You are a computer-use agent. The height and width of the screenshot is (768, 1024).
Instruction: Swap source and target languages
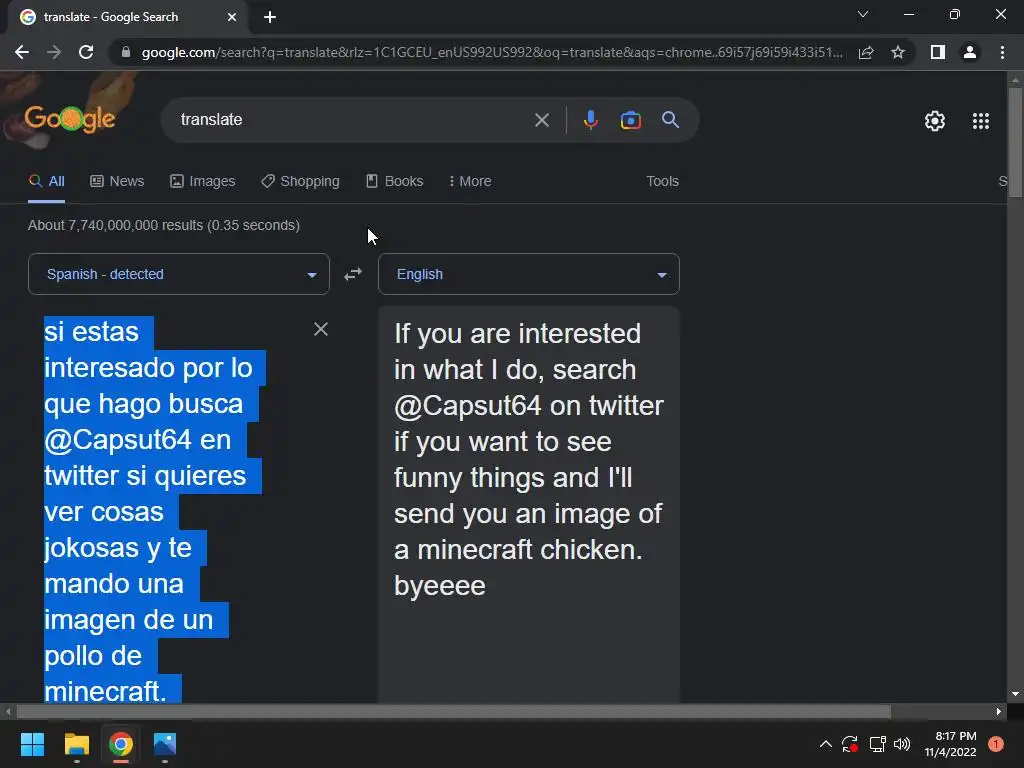pos(353,274)
